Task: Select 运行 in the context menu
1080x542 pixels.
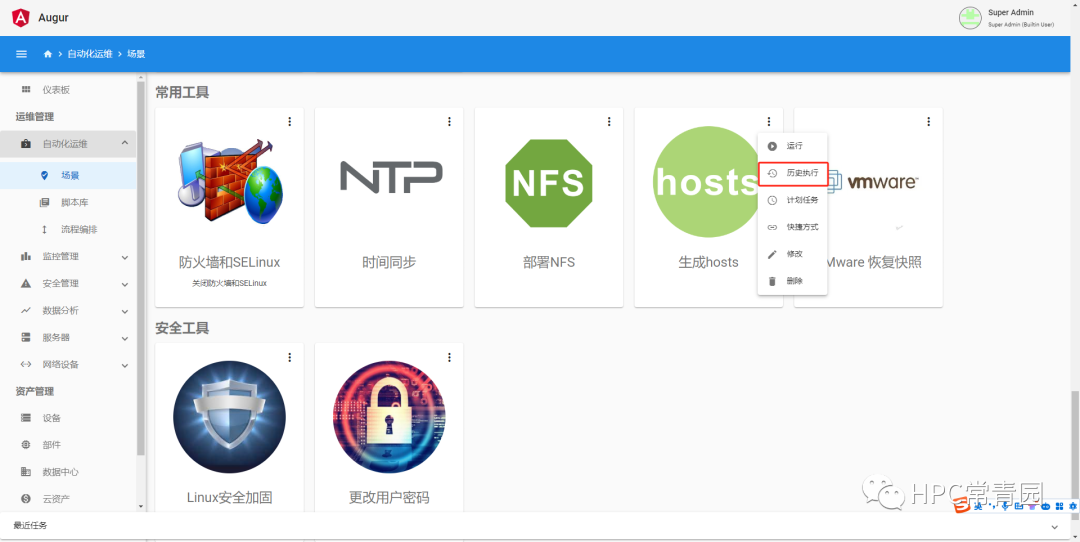Action: tap(792, 146)
